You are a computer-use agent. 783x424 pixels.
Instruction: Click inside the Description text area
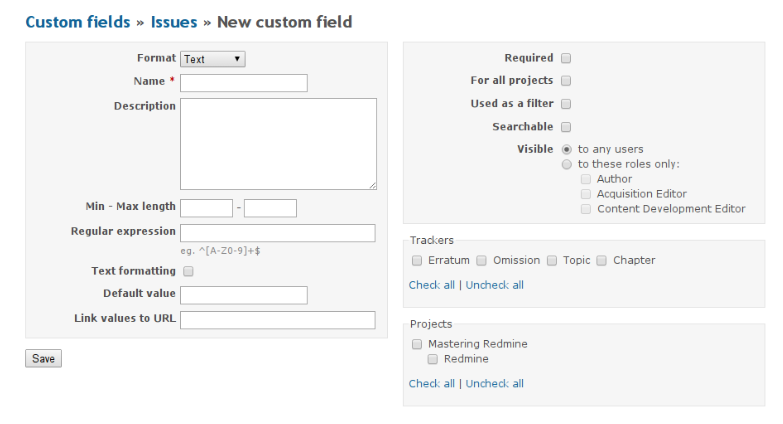(278, 143)
